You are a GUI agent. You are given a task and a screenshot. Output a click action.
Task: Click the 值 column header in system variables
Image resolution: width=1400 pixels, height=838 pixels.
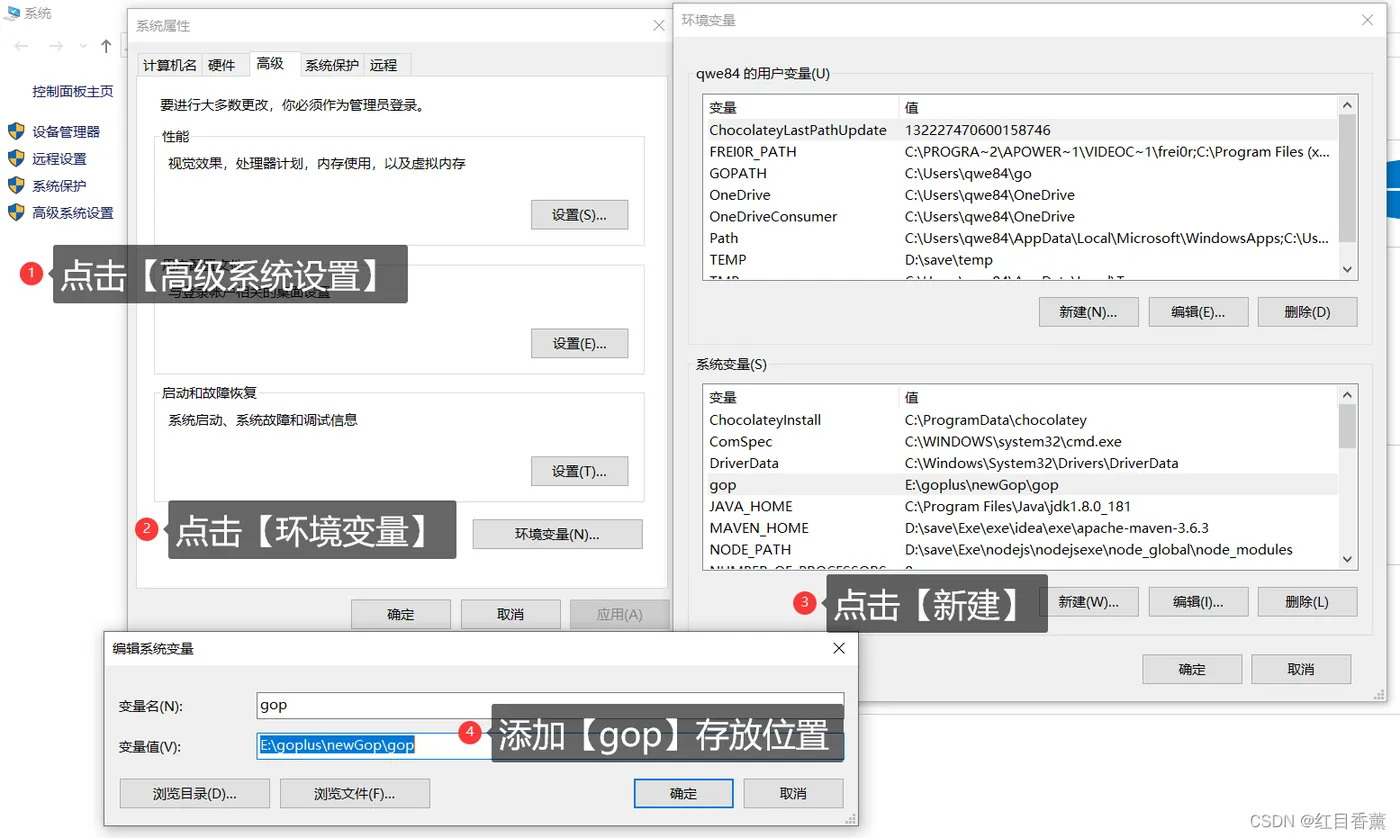click(1118, 397)
